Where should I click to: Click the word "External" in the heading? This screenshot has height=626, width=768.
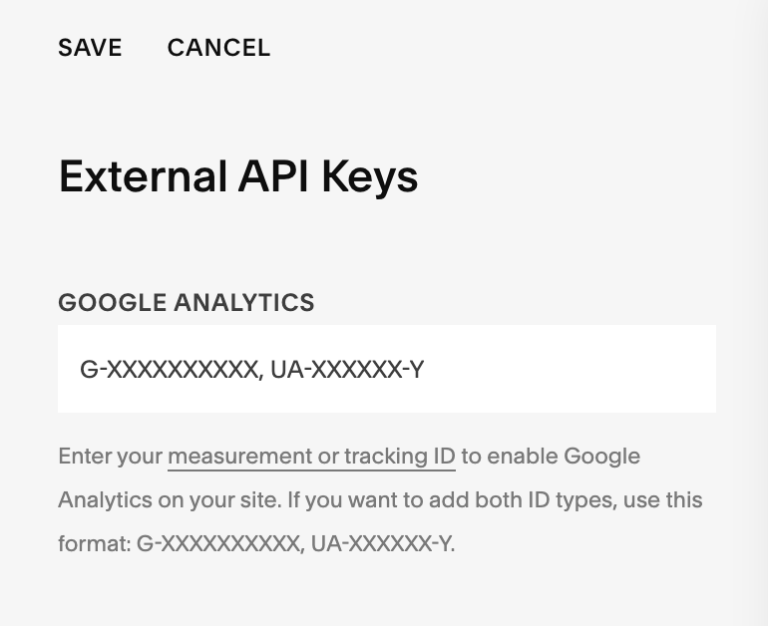coord(142,177)
